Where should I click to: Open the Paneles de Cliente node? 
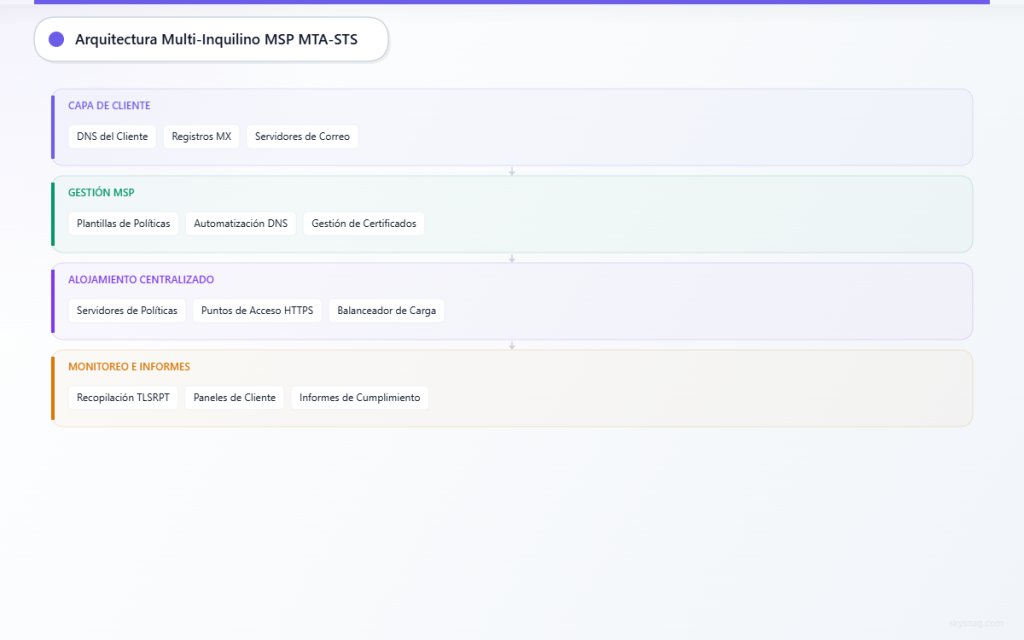click(x=234, y=397)
